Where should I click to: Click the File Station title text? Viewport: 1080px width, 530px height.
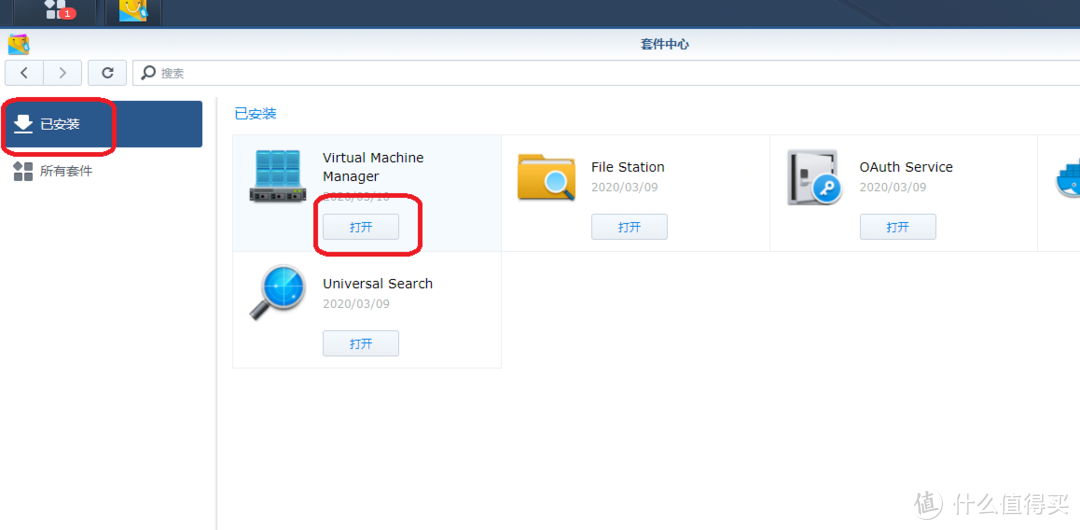click(x=627, y=167)
